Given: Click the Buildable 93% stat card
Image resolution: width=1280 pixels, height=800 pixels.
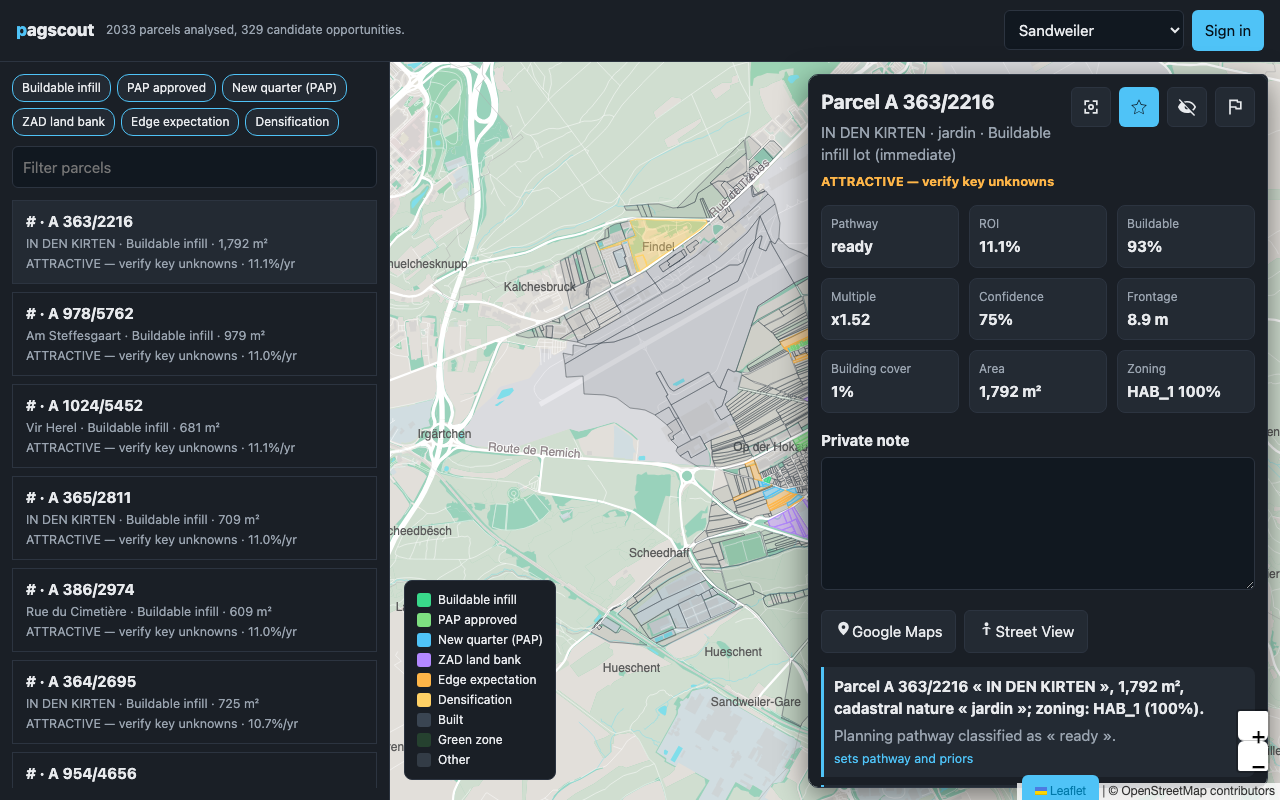Looking at the screenshot, I should click(1186, 236).
